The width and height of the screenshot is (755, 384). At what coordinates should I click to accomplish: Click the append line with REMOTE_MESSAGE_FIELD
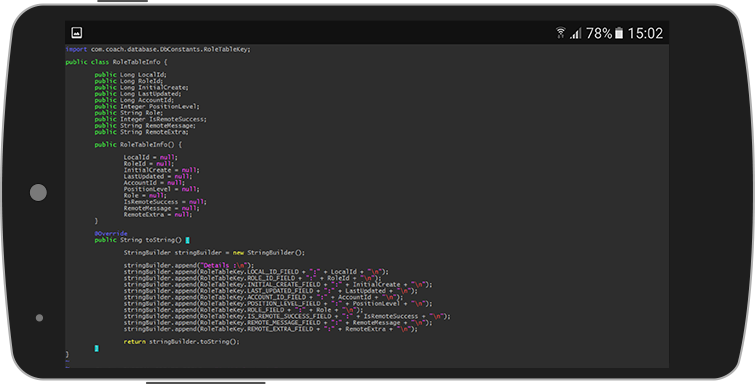pyautogui.click(x=278, y=322)
